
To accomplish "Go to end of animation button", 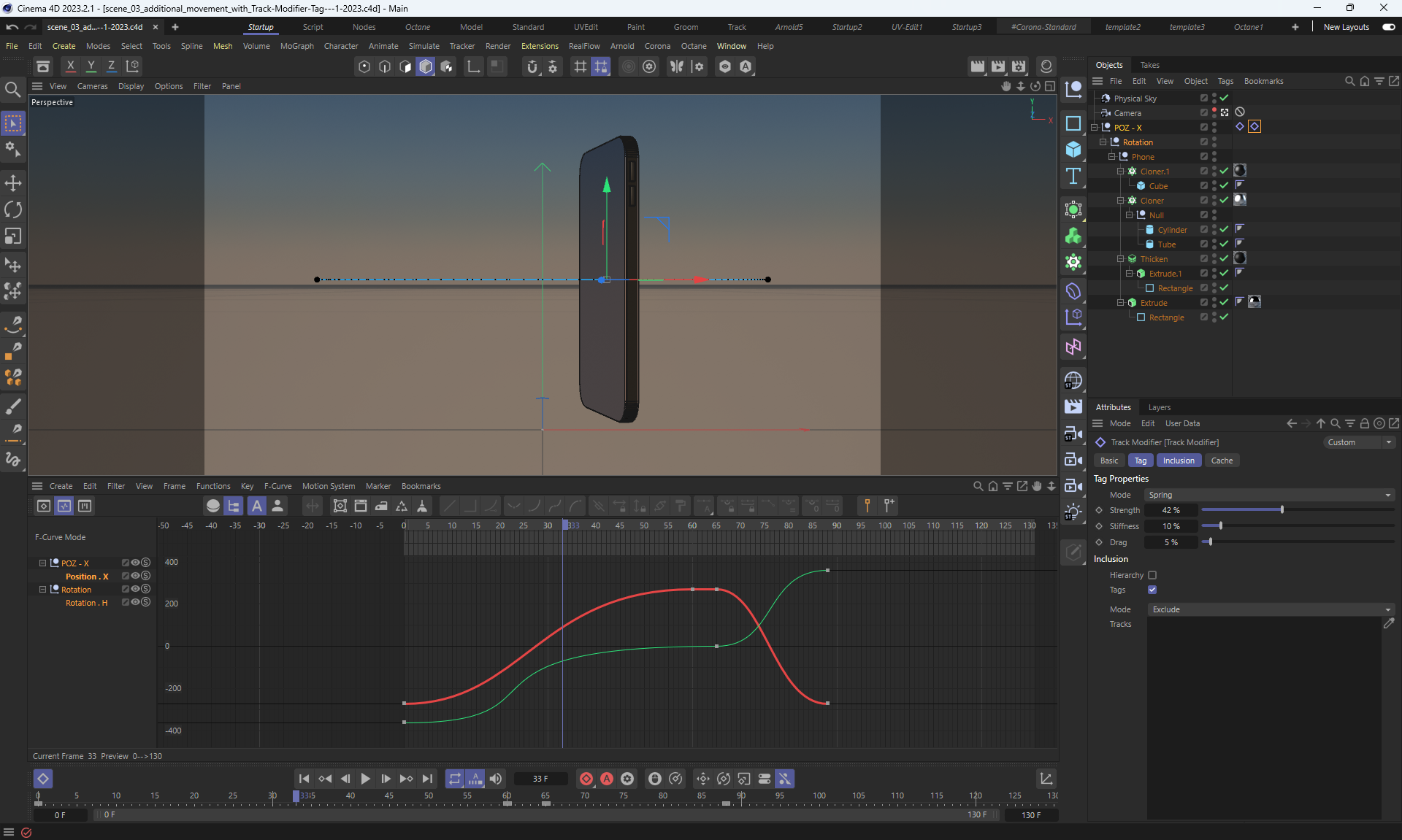I will [427, 779].
